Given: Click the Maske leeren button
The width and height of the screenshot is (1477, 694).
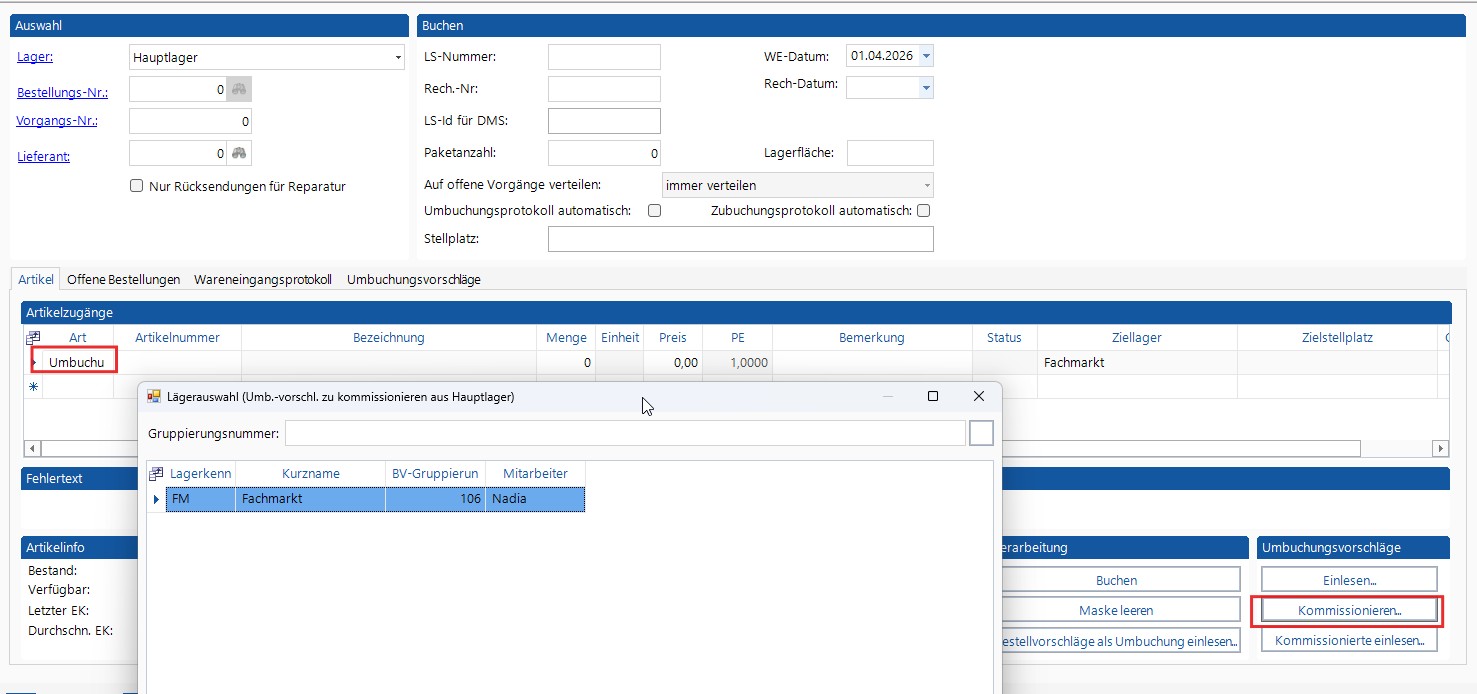Looking at the screenshot, I should click(1115, 610).
